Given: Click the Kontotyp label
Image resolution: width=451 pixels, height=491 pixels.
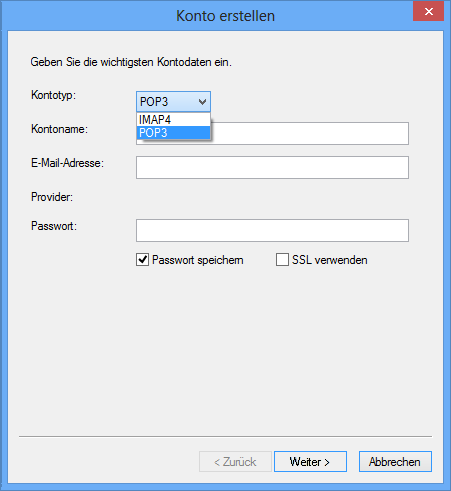Looking at the screenshot, I should pos(53,95).
